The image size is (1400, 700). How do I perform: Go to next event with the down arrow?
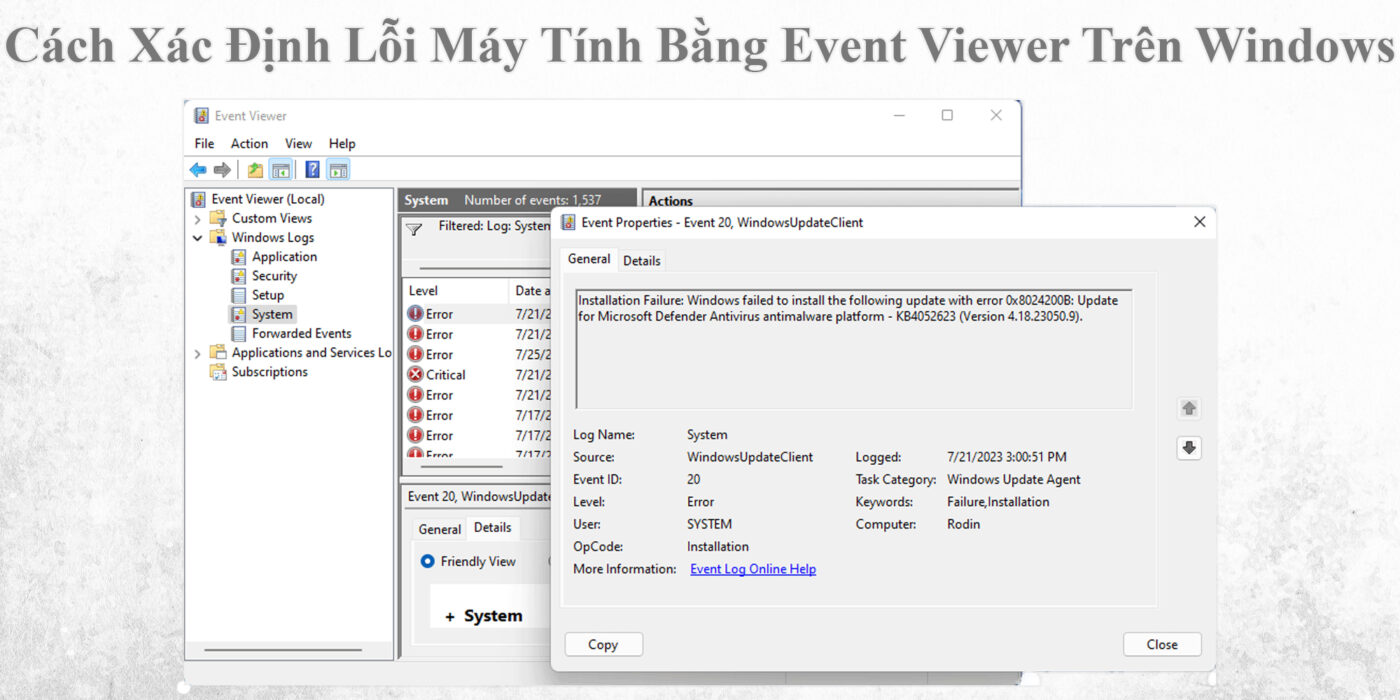[x=1189, y=448]
